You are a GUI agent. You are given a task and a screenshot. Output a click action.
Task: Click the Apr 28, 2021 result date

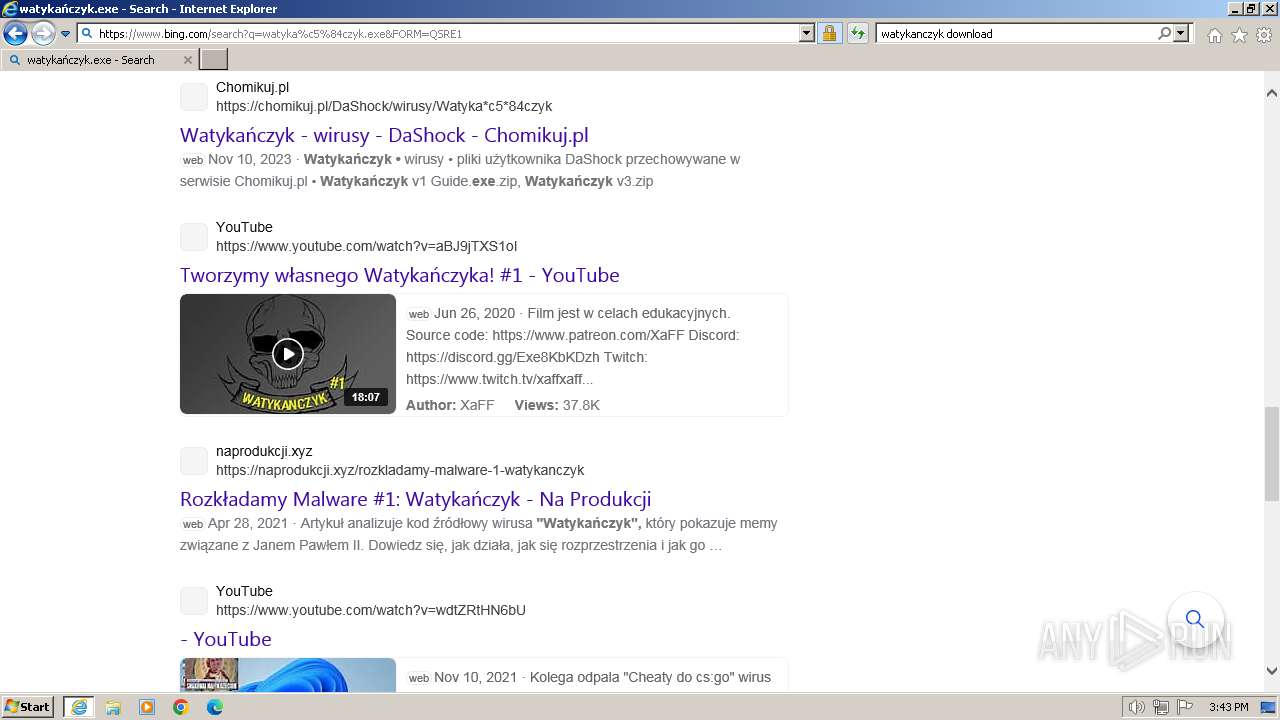(247, 523)
